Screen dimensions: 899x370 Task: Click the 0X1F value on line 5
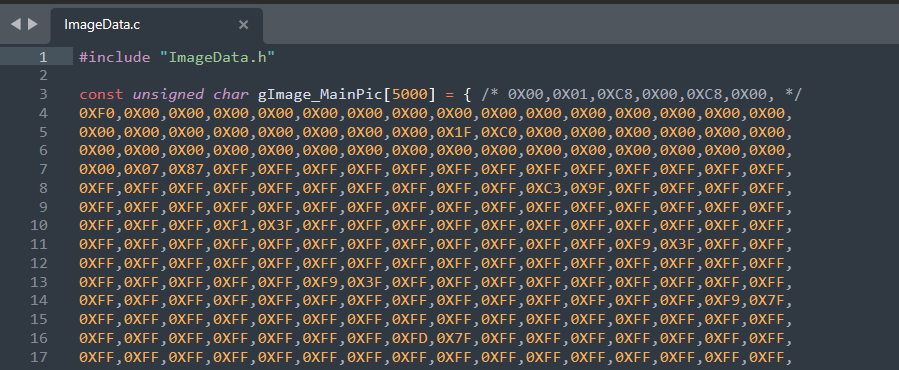[x=457, y=133]
